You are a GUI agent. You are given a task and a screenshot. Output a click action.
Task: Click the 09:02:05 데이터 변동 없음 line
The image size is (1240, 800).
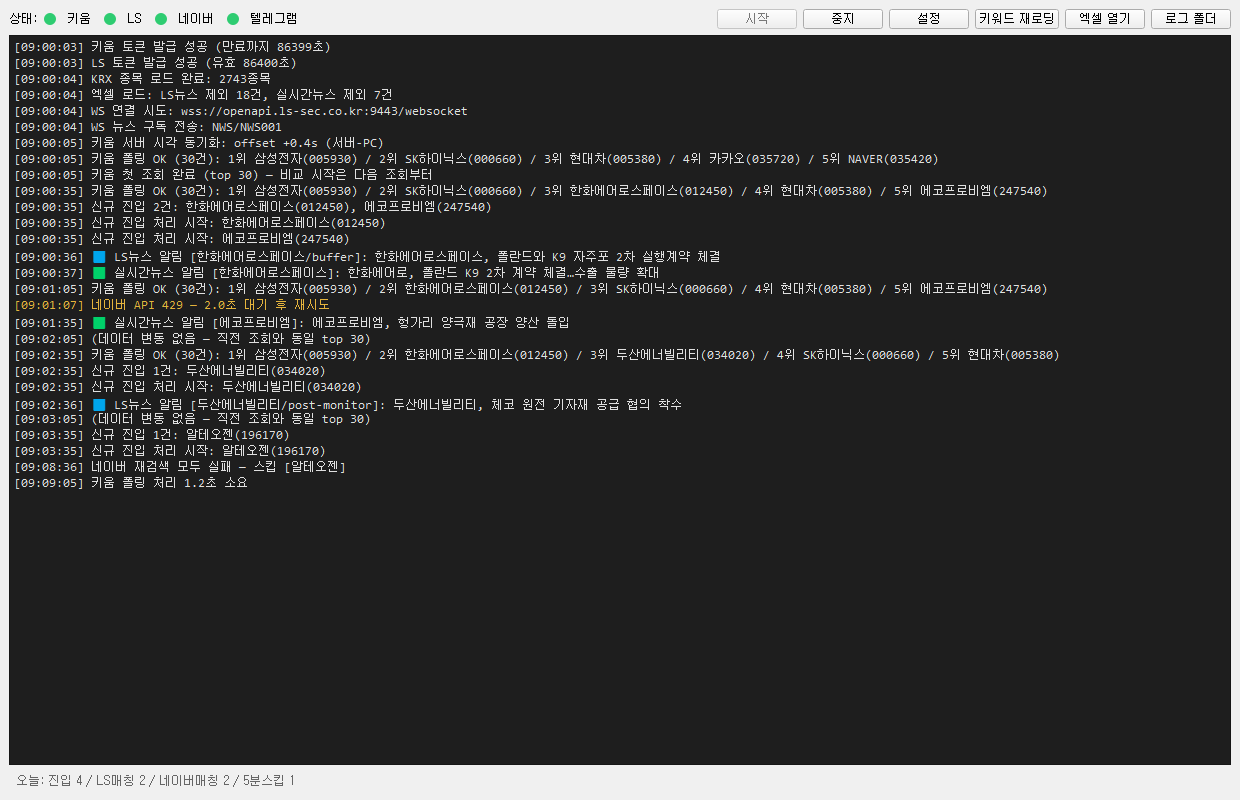[x=192, y=339]
